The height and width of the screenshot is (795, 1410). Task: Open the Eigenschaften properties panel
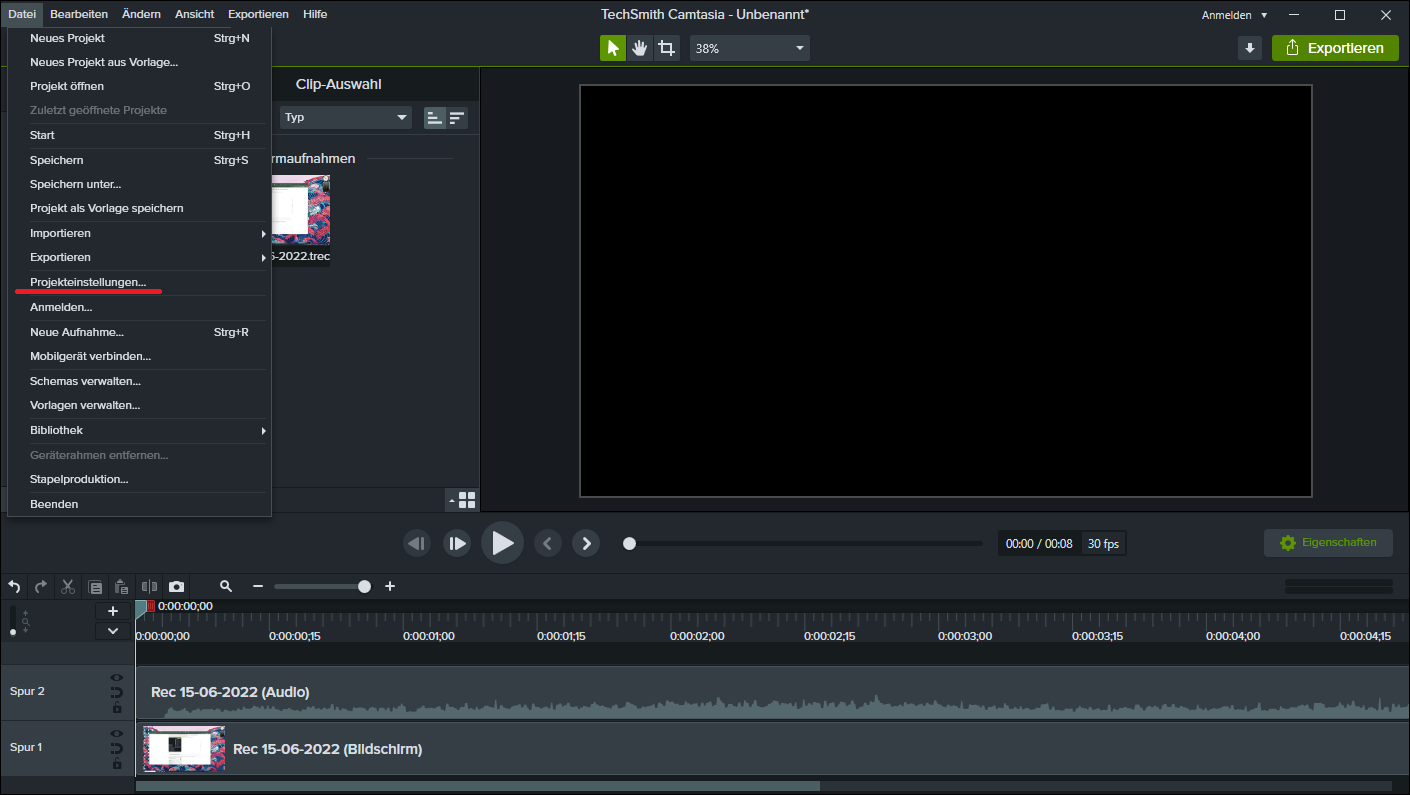click(x=1328, y=543)
